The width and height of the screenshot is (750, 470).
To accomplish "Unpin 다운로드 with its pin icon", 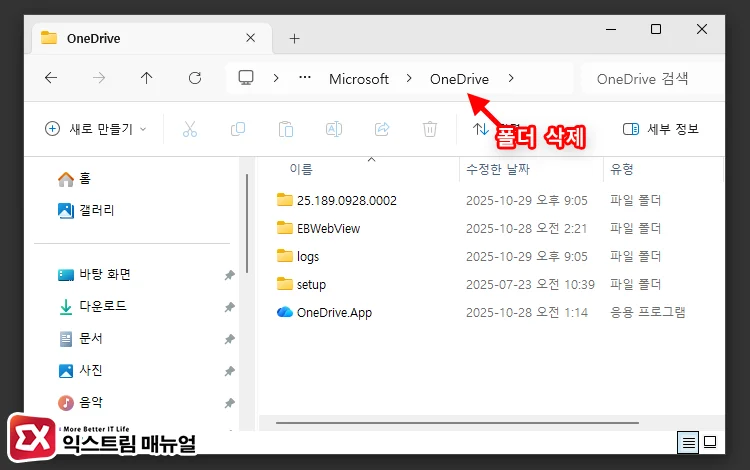I will (x=230, y=307).
